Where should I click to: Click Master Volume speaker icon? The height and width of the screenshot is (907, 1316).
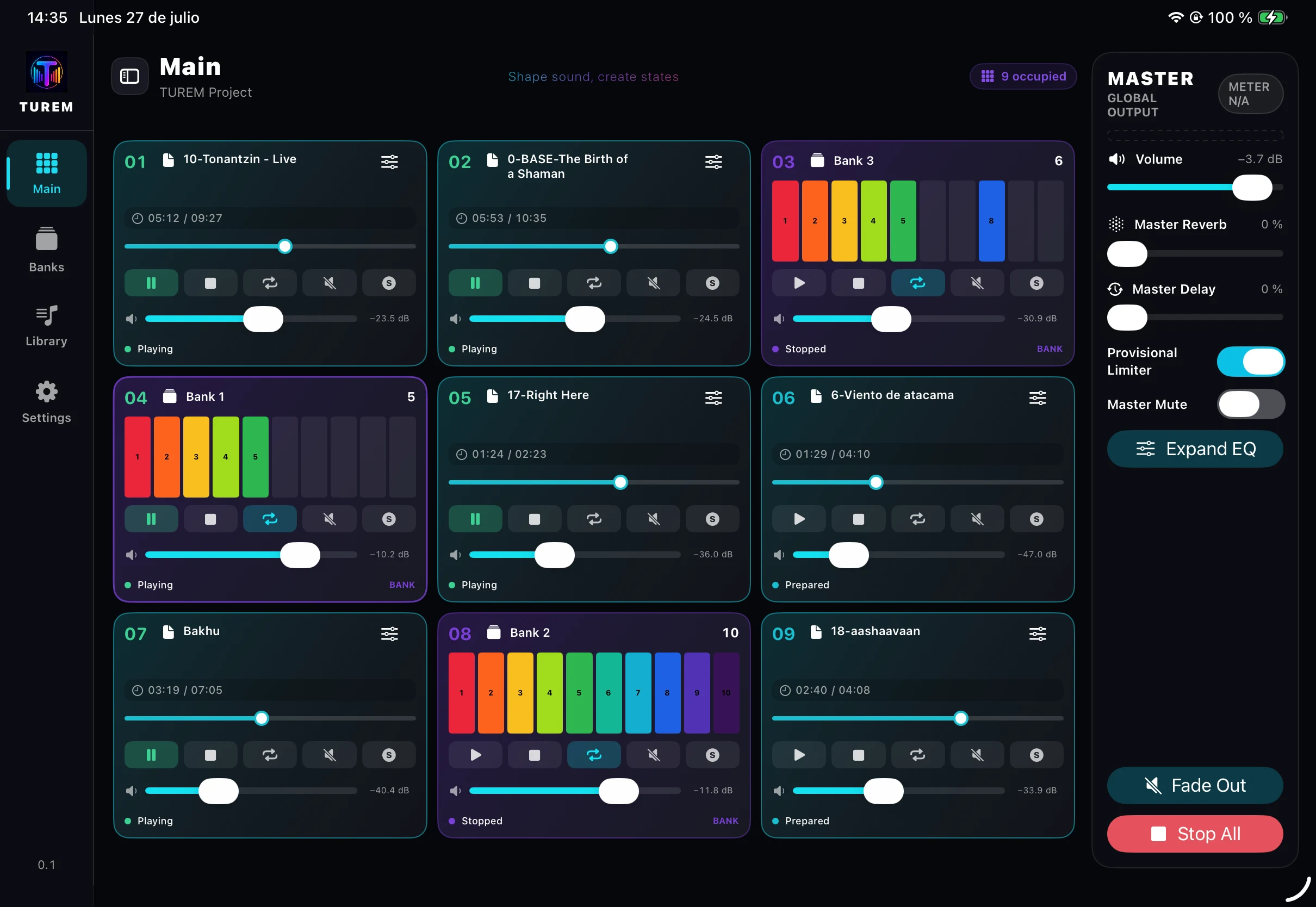tap(1116, 159)
